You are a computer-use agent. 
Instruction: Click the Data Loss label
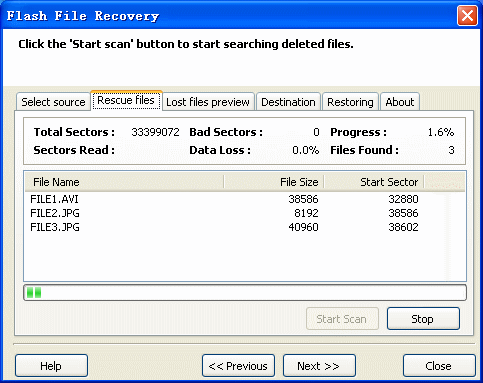(x=220, y=150)
